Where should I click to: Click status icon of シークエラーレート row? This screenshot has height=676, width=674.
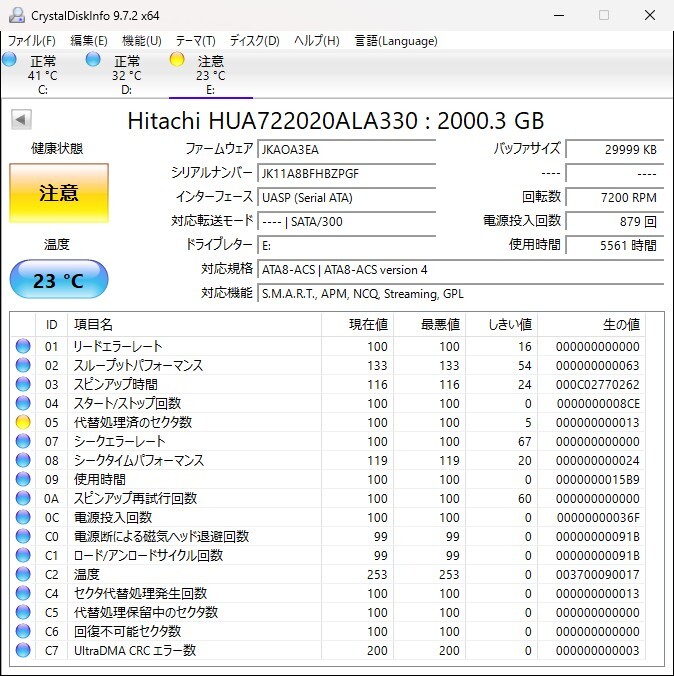[23, 441]
